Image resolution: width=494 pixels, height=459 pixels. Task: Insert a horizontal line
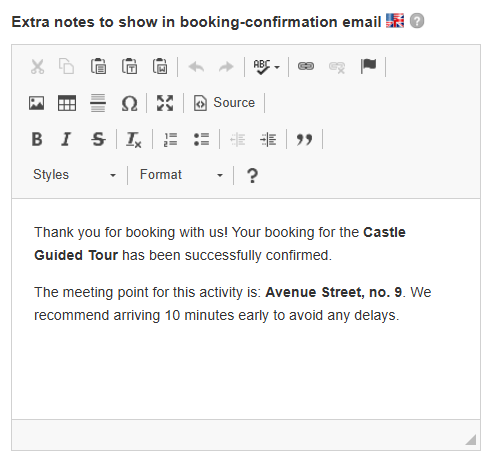[98, 103]
